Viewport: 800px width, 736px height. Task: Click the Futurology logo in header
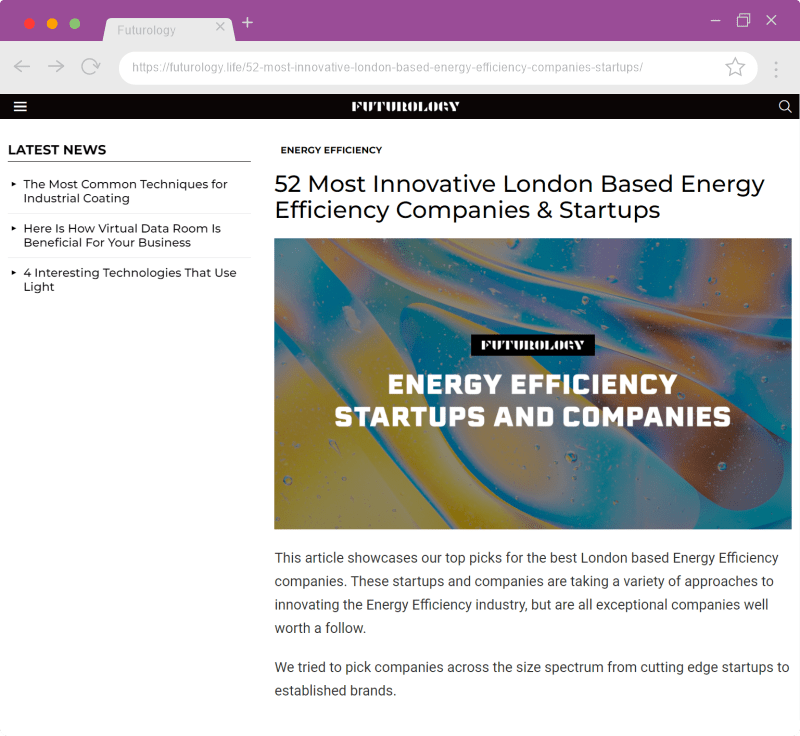[x=405, y=107]
